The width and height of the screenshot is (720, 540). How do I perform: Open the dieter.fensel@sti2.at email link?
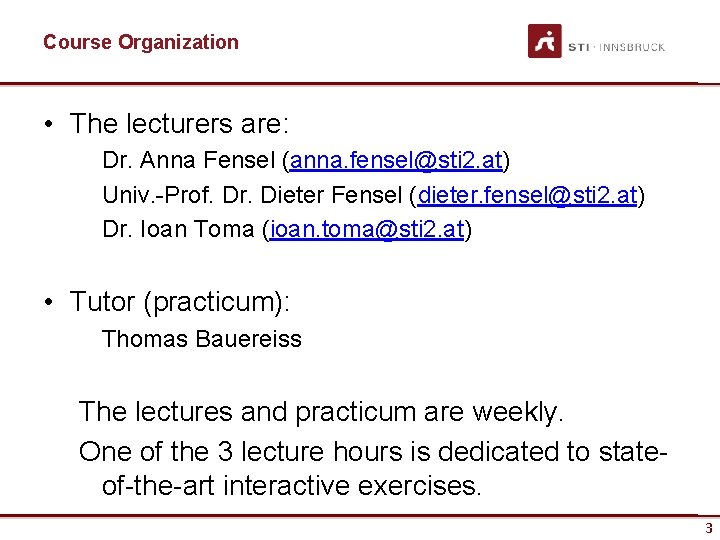coord(527,195)
